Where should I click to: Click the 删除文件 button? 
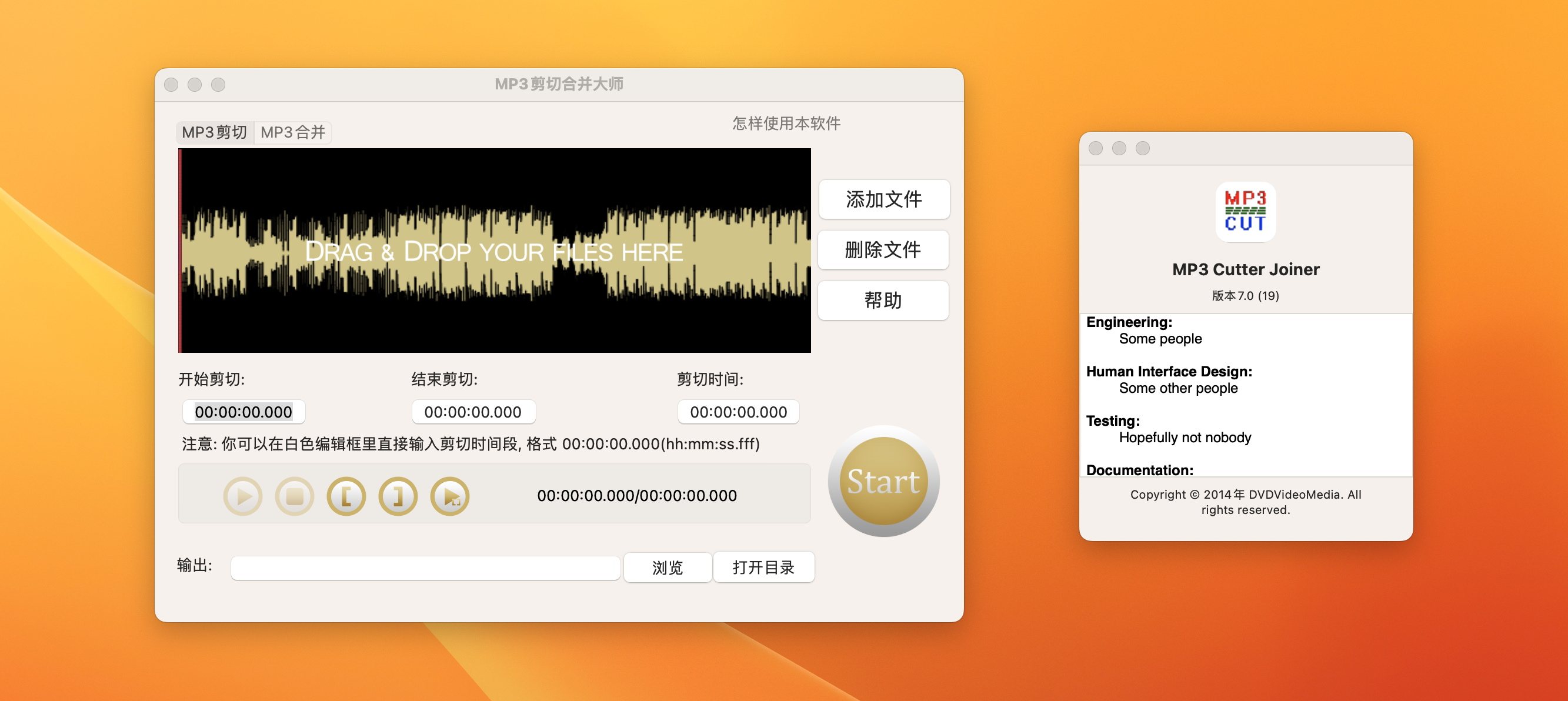(883, 250)
